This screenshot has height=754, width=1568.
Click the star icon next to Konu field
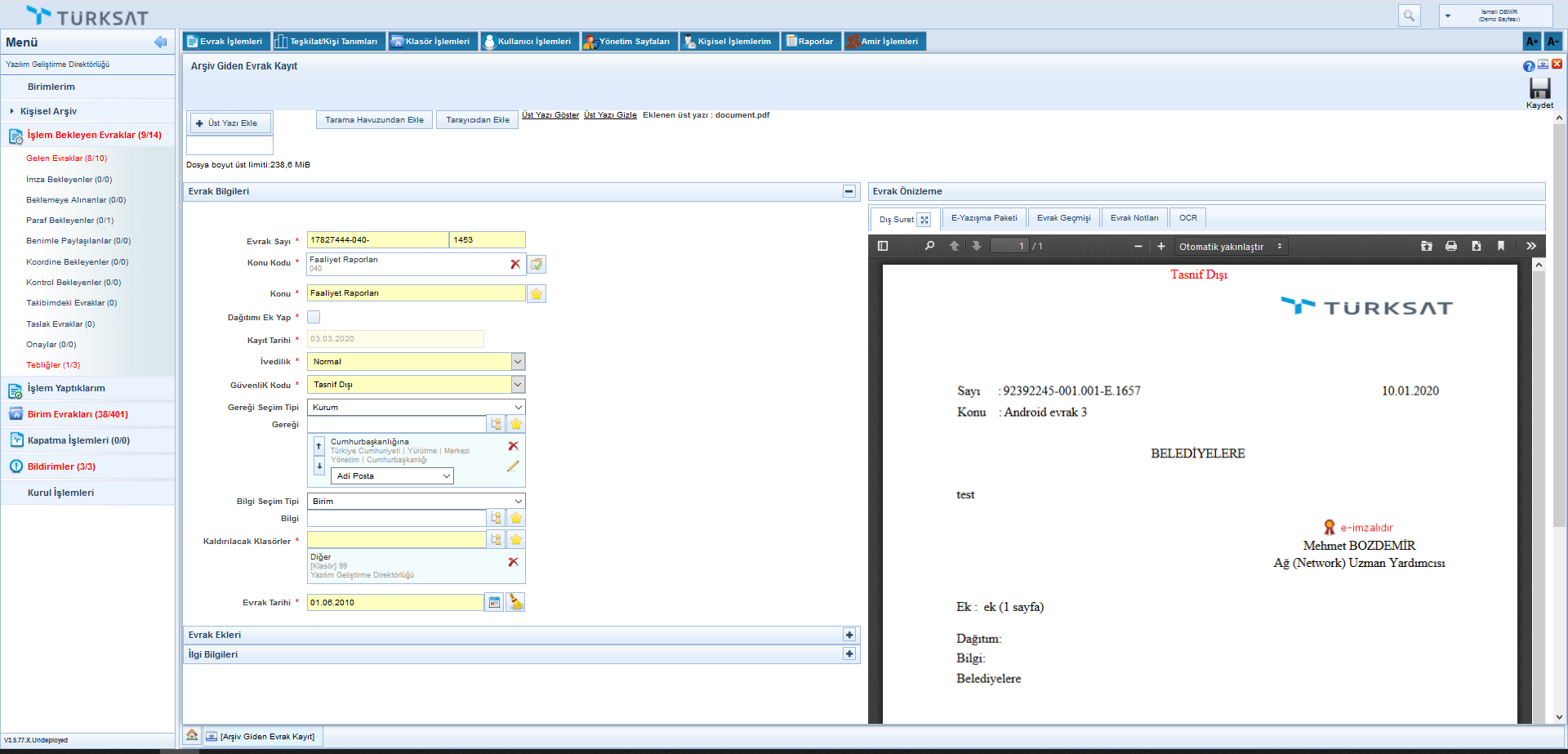pos(537,294)
